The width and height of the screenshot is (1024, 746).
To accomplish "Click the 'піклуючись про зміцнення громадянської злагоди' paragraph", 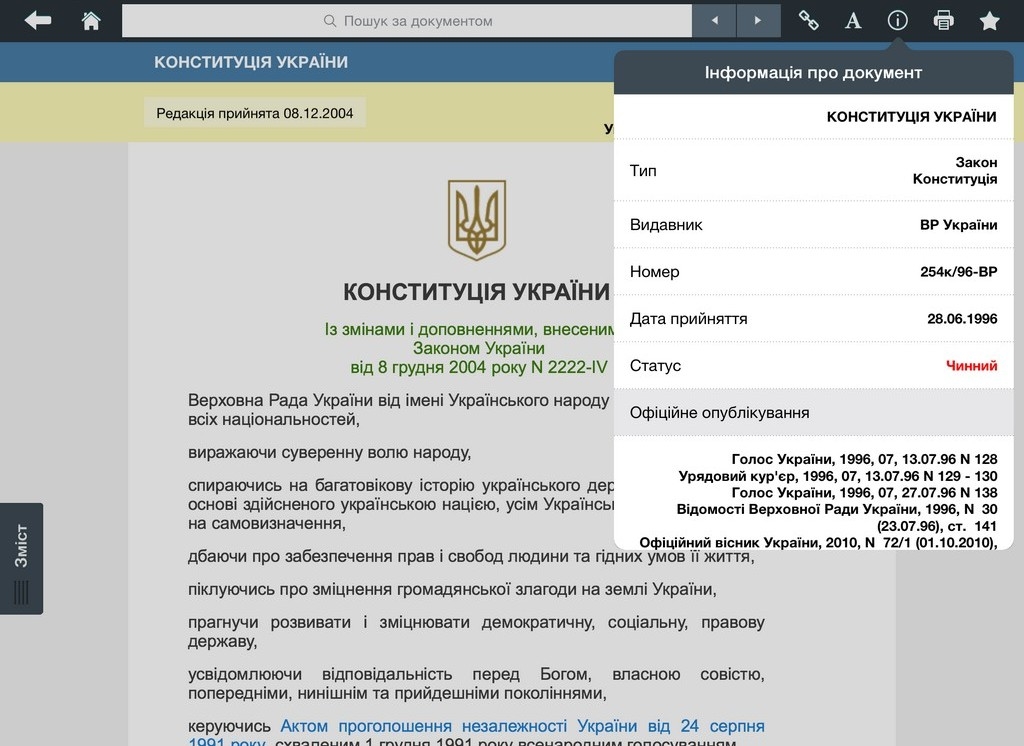I will coord(452,589).
